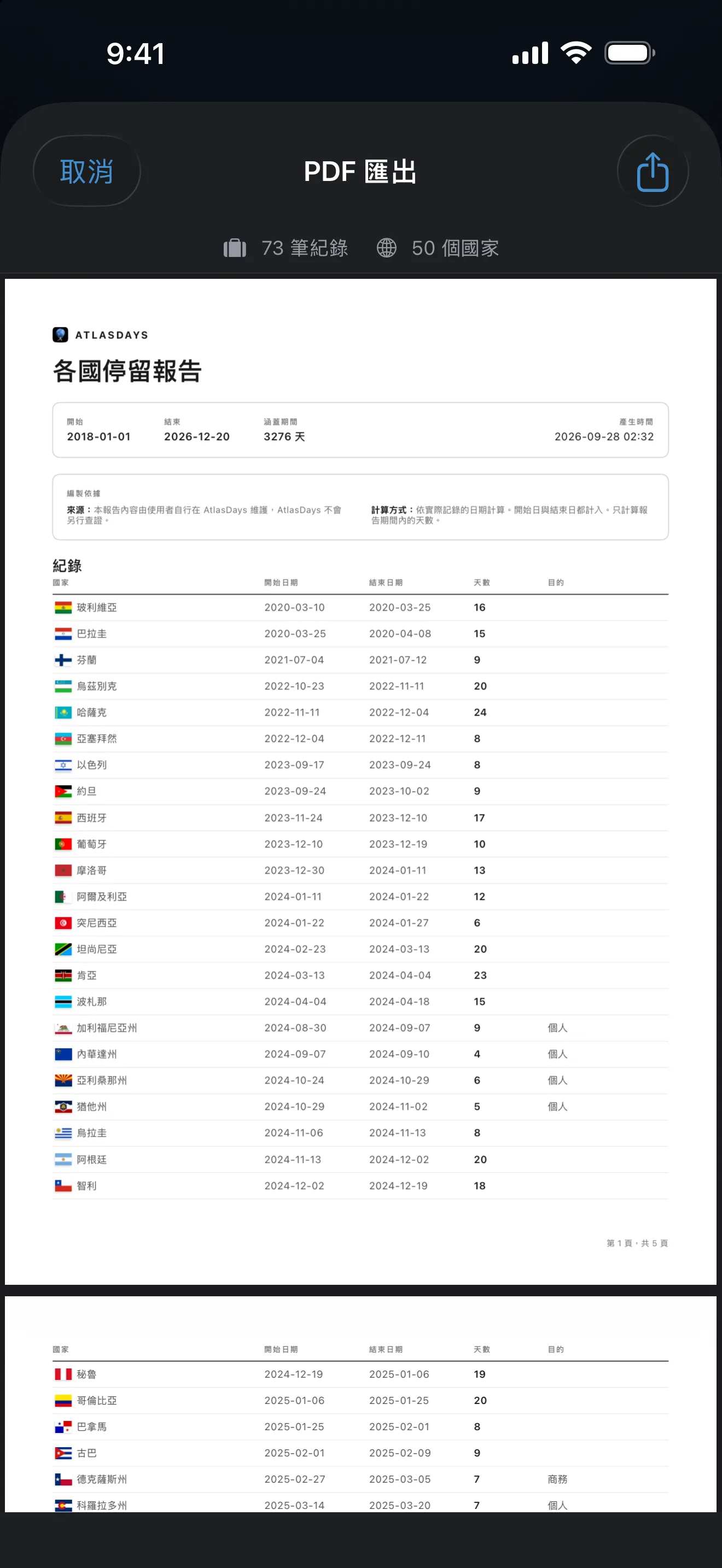Tap the 紀錄 section heading
This screenshot has width=722, height=1568.
point(67,565)
